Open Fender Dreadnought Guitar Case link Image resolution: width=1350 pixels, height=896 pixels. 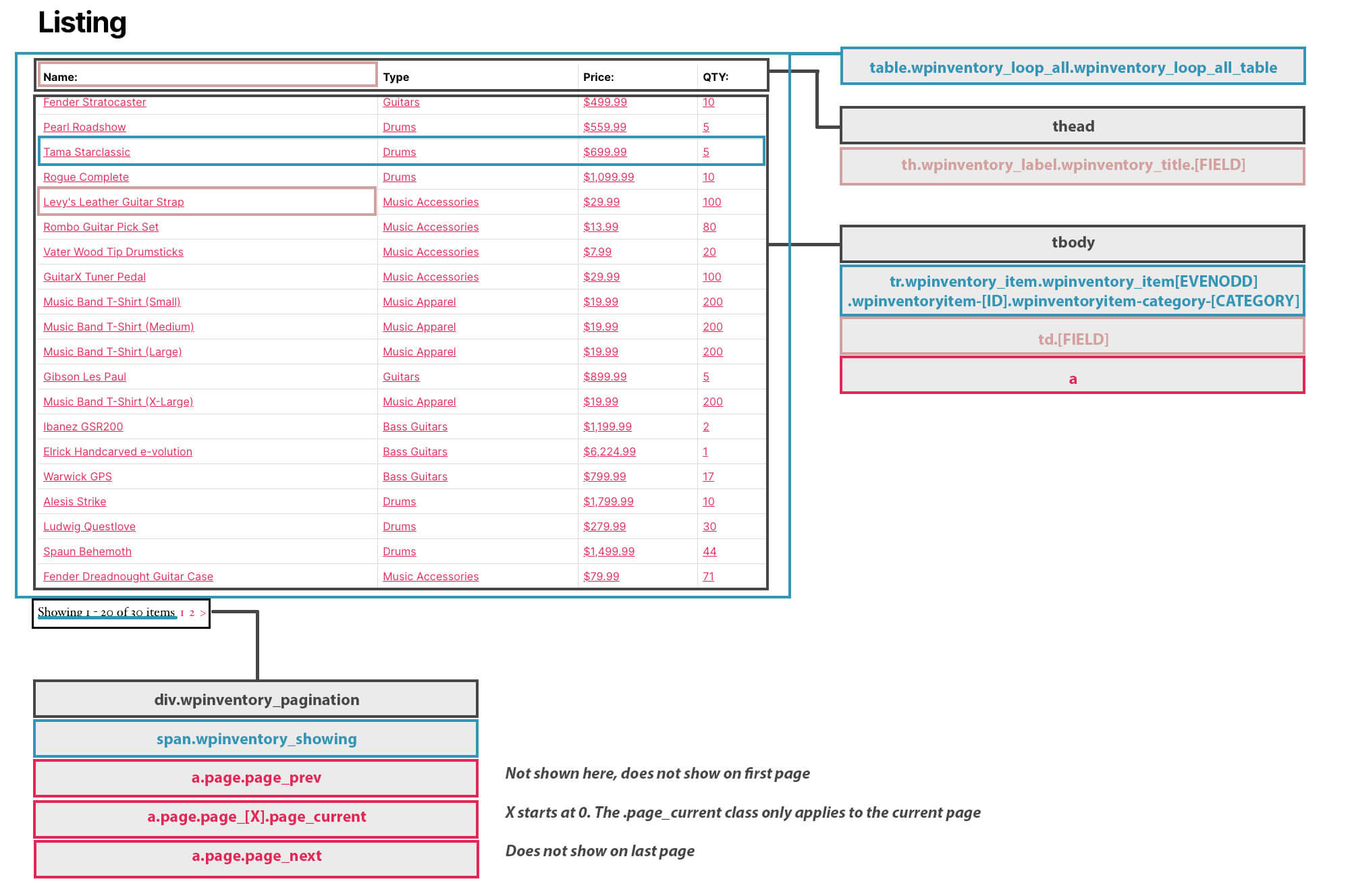[x=128, y=576]
